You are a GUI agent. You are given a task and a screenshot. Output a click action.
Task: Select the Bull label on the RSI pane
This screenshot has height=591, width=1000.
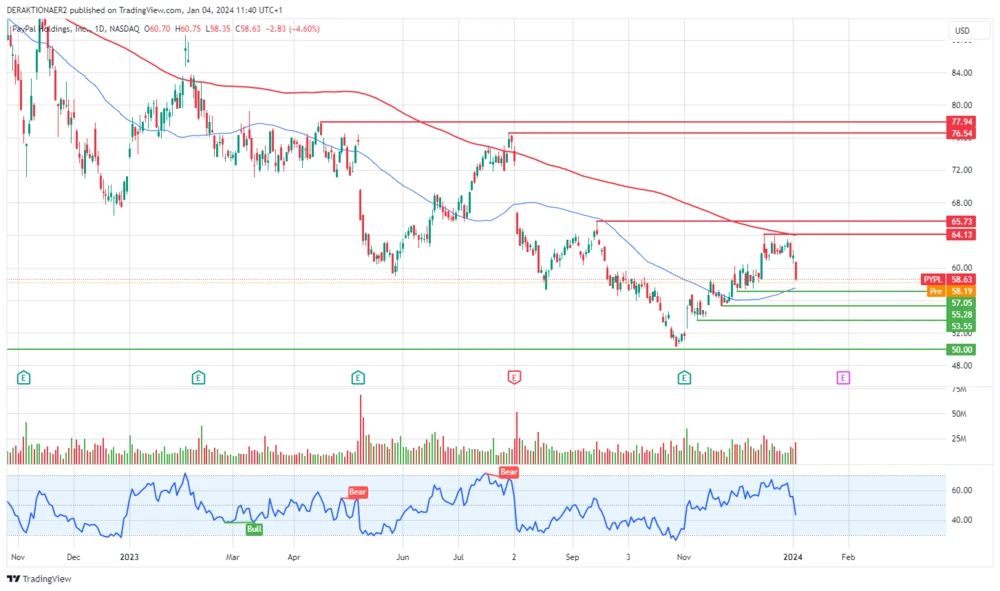coord(252,529)
